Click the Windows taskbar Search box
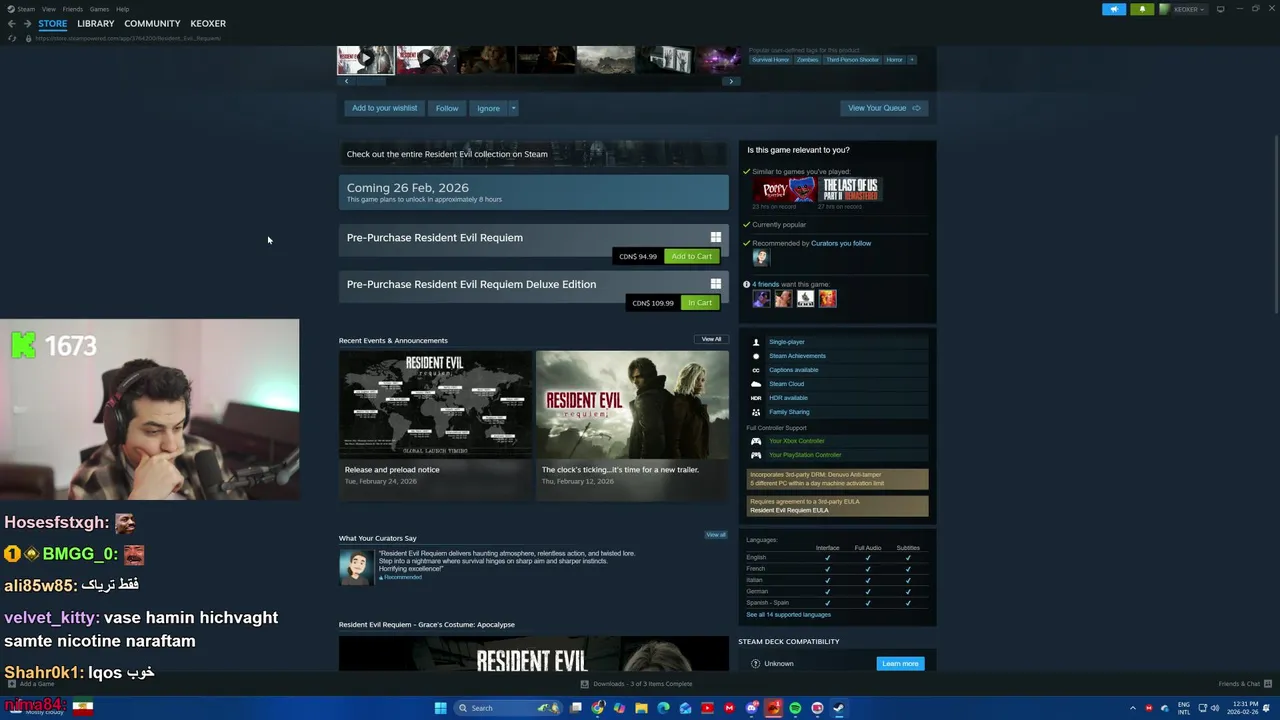This screenshot has height=720, width=1280. 508,708
